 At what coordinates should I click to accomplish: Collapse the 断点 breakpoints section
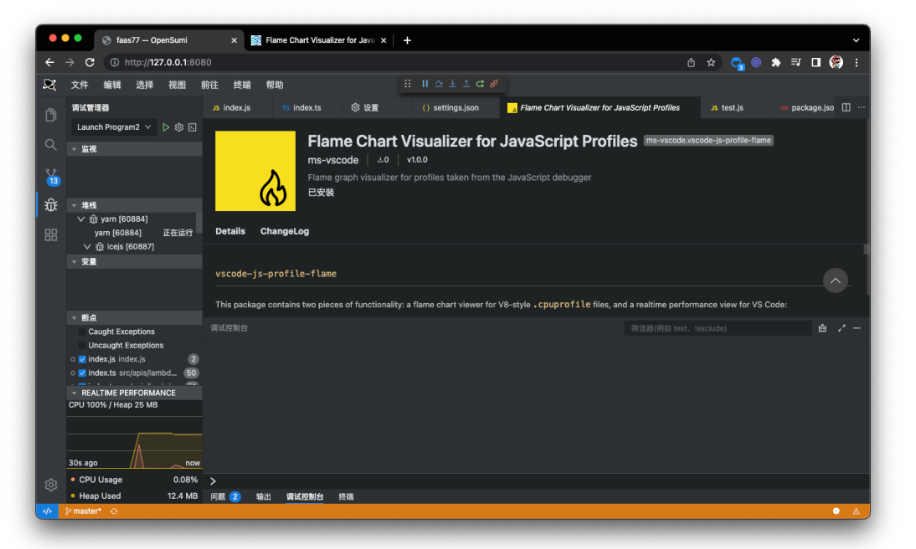(x=134, y=318)
